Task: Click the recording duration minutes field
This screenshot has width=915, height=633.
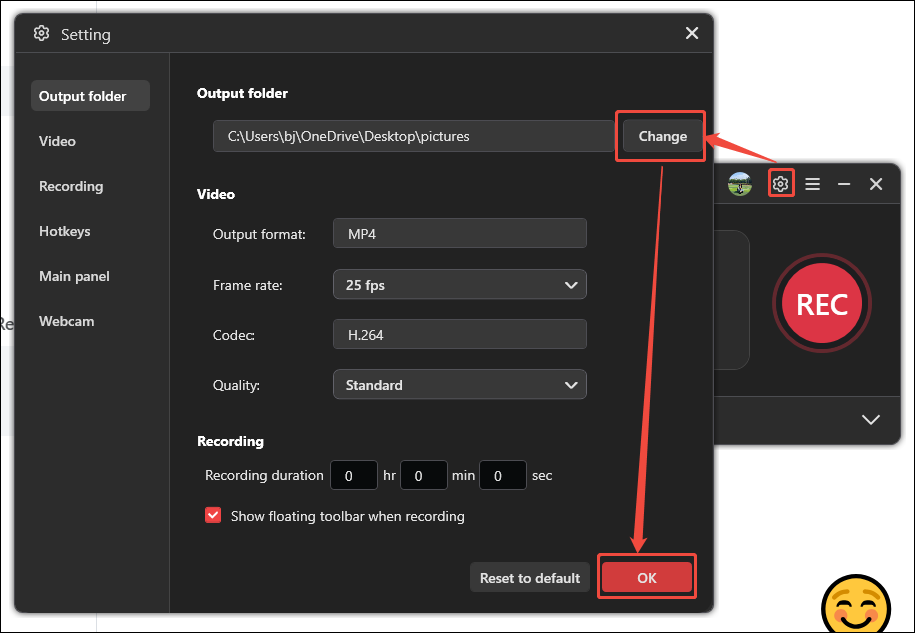Action: pyautogui.click(x=423, y=475)
